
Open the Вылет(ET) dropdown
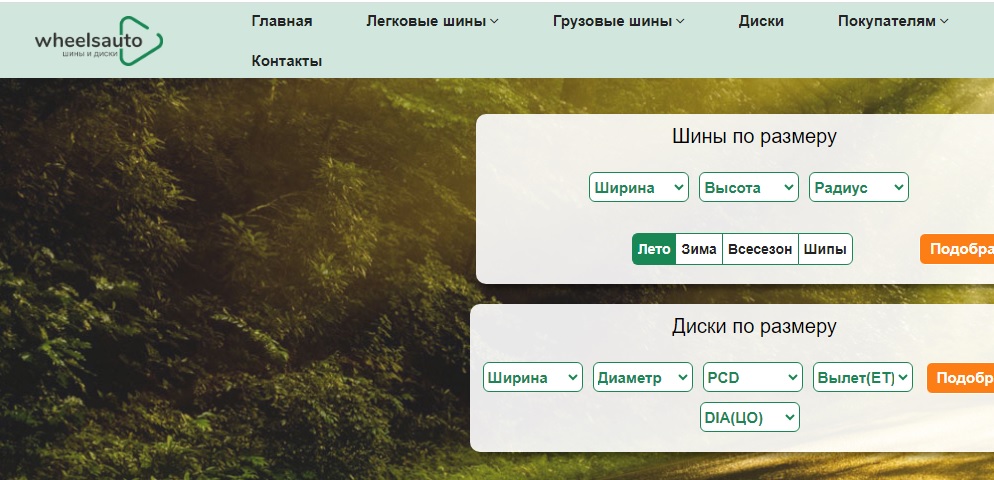pyautogui.click(x=863, y=377)
